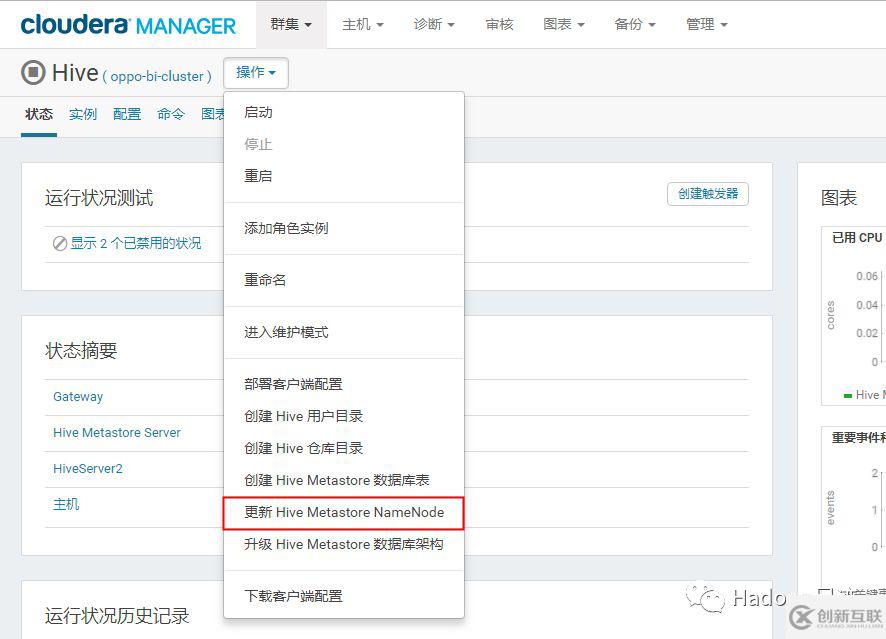Open the 诊断 dropdown menu
Image resolution: width=886 pixels, height=639 pixels.
point(434,24)
